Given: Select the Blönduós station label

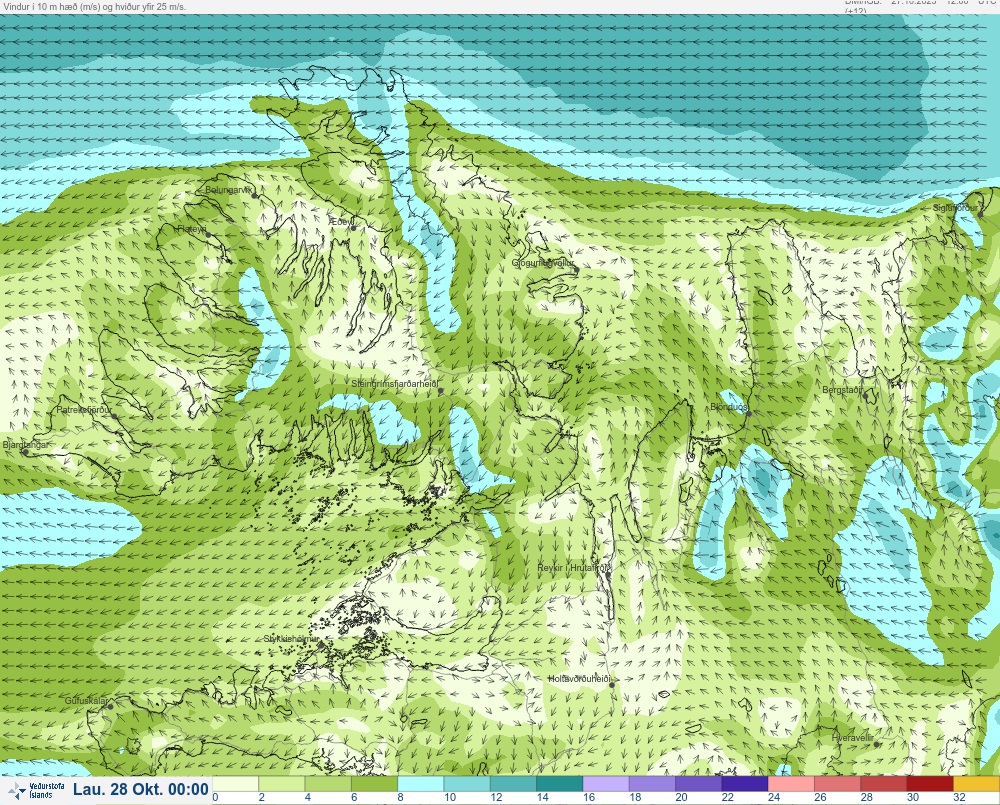Looking at the screenshot, I should (728, 407).
